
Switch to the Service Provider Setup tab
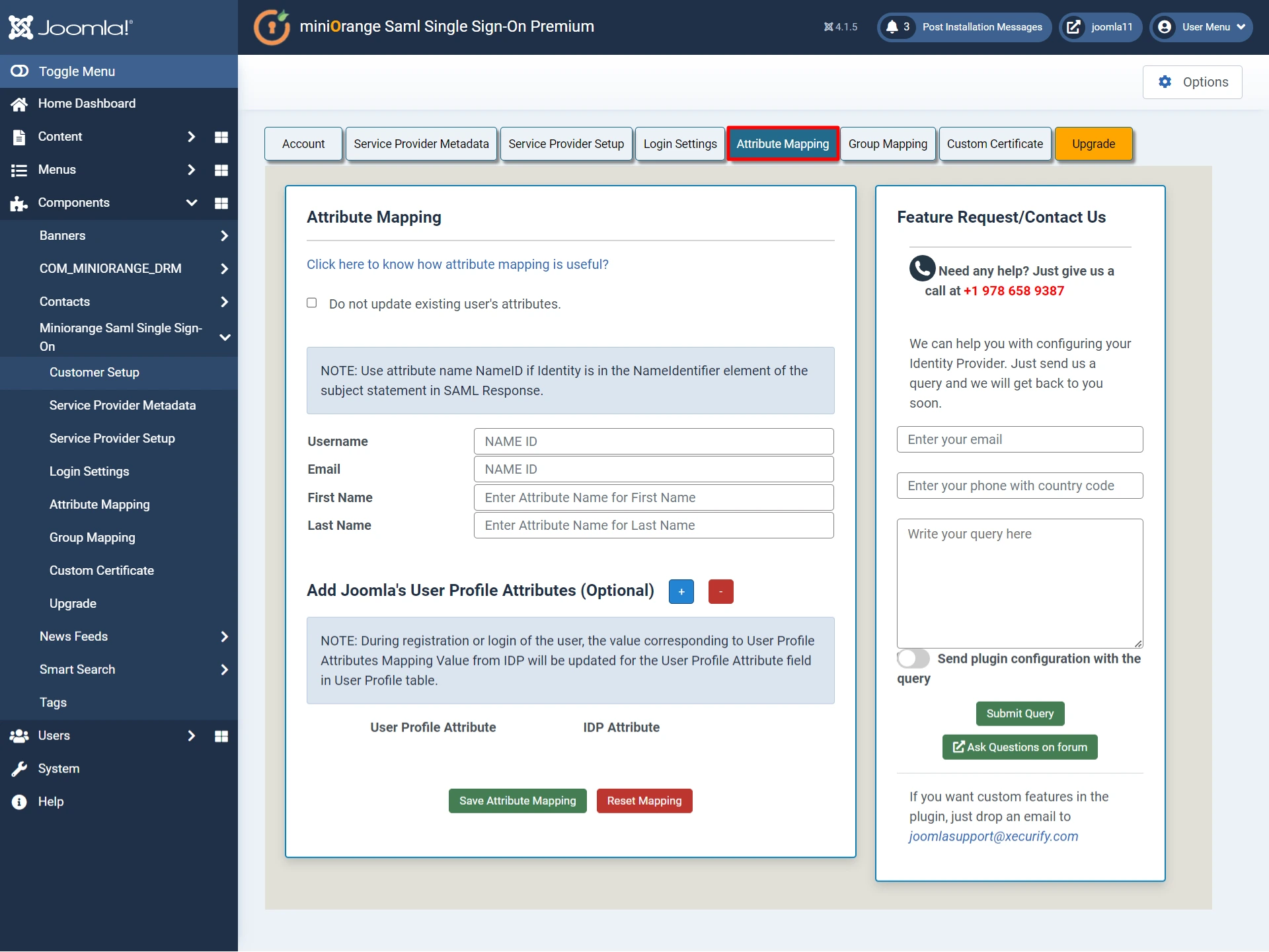tap(566, 143)
